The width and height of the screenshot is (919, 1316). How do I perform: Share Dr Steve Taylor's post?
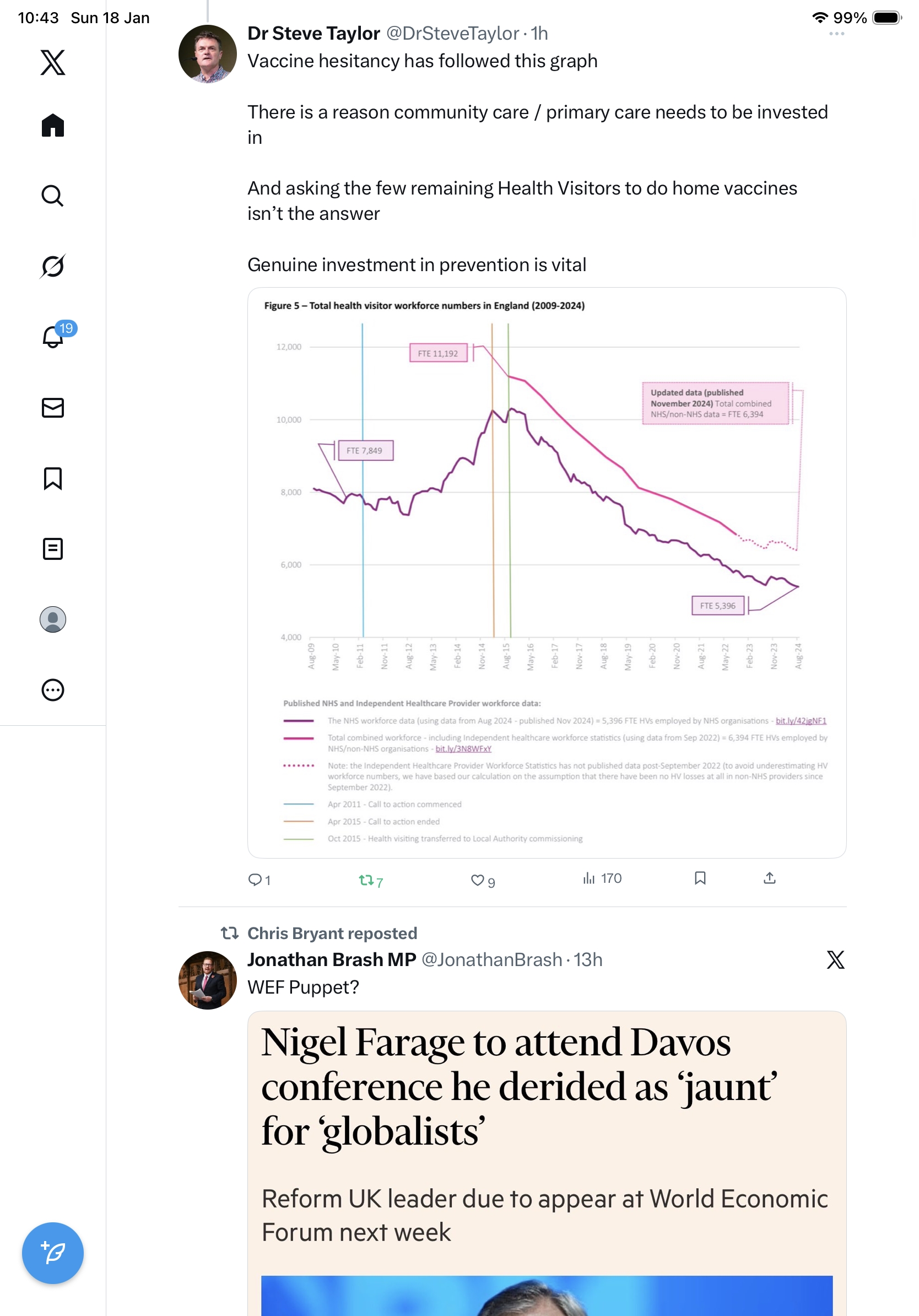(x=769, y=878)
